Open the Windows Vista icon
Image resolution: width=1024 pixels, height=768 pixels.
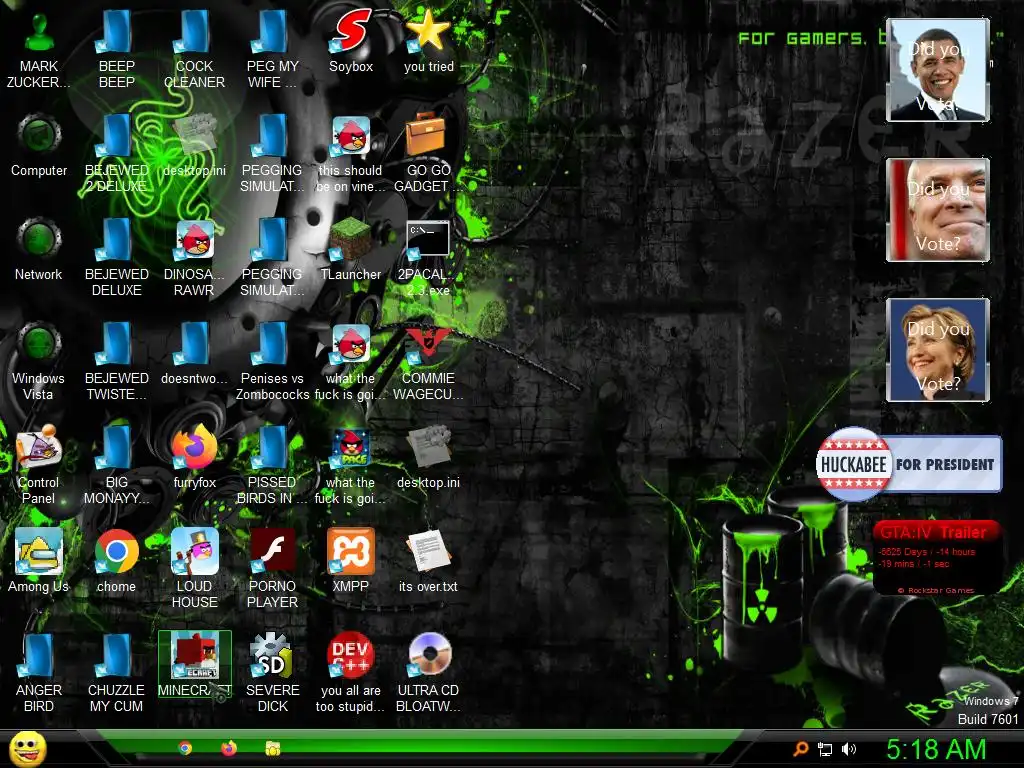pos(39,361)
